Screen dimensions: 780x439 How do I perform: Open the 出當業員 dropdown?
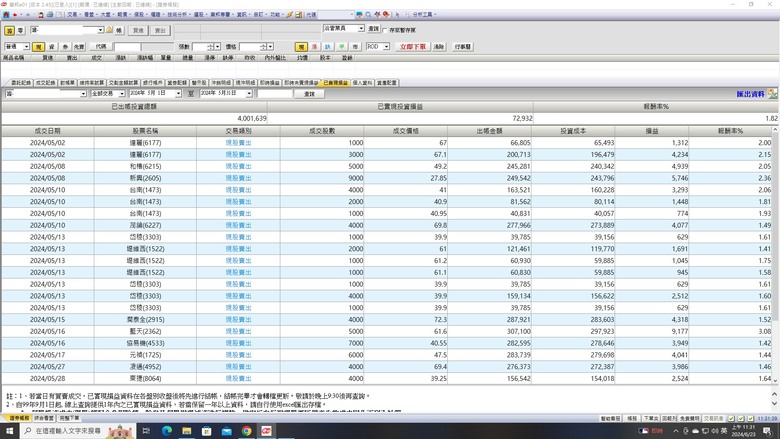[x=361, y=29]
